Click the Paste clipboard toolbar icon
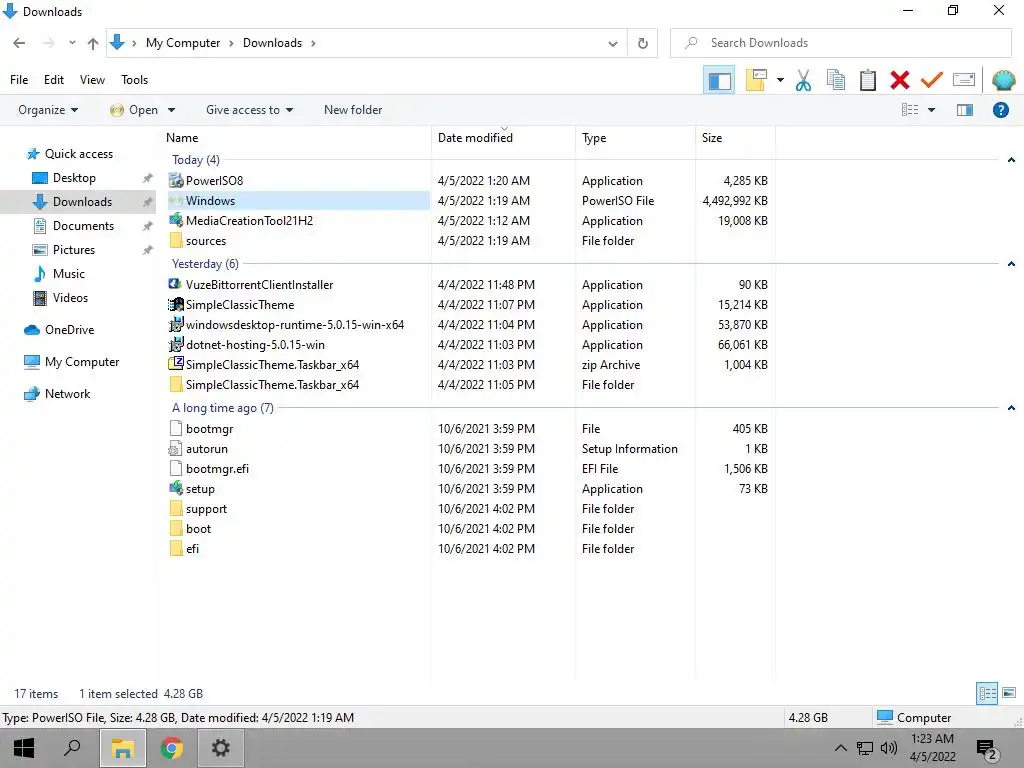This screenshot has height=768, width=1024. pyautogui.click(x=867, y=80)
